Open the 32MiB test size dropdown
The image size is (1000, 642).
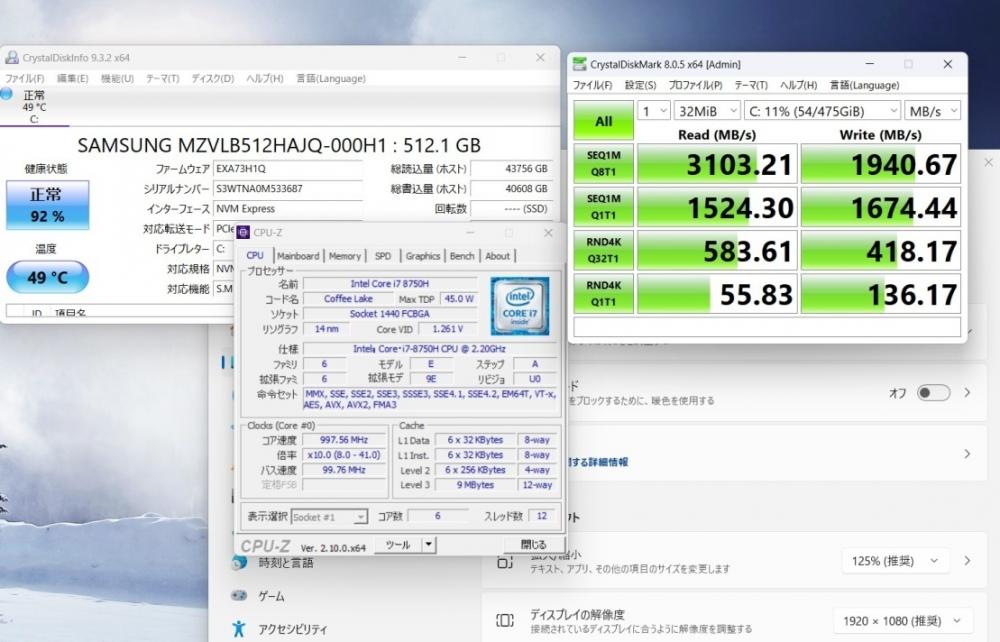[x=707, y=111]
